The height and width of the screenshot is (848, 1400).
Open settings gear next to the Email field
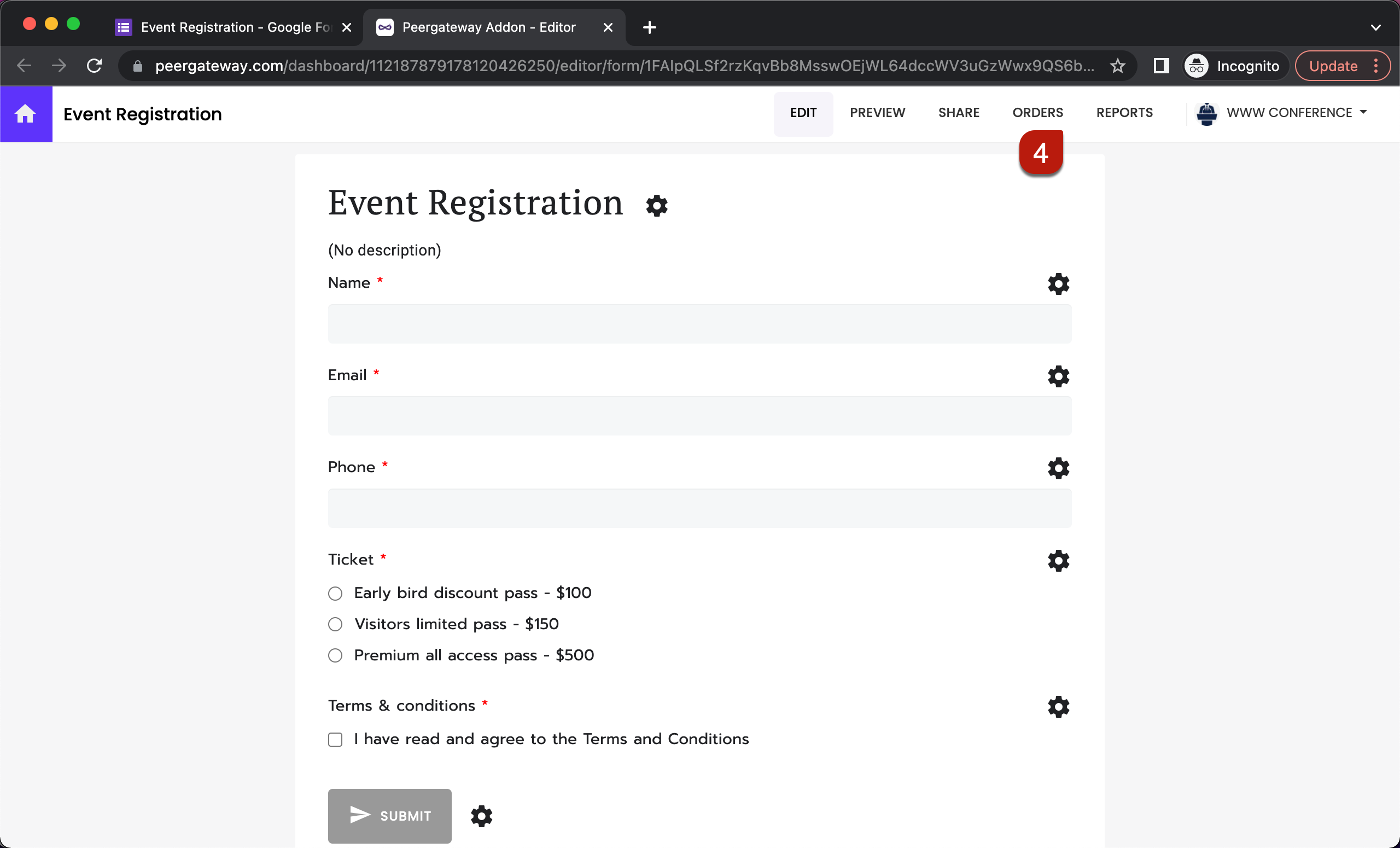click(1058, 376)
